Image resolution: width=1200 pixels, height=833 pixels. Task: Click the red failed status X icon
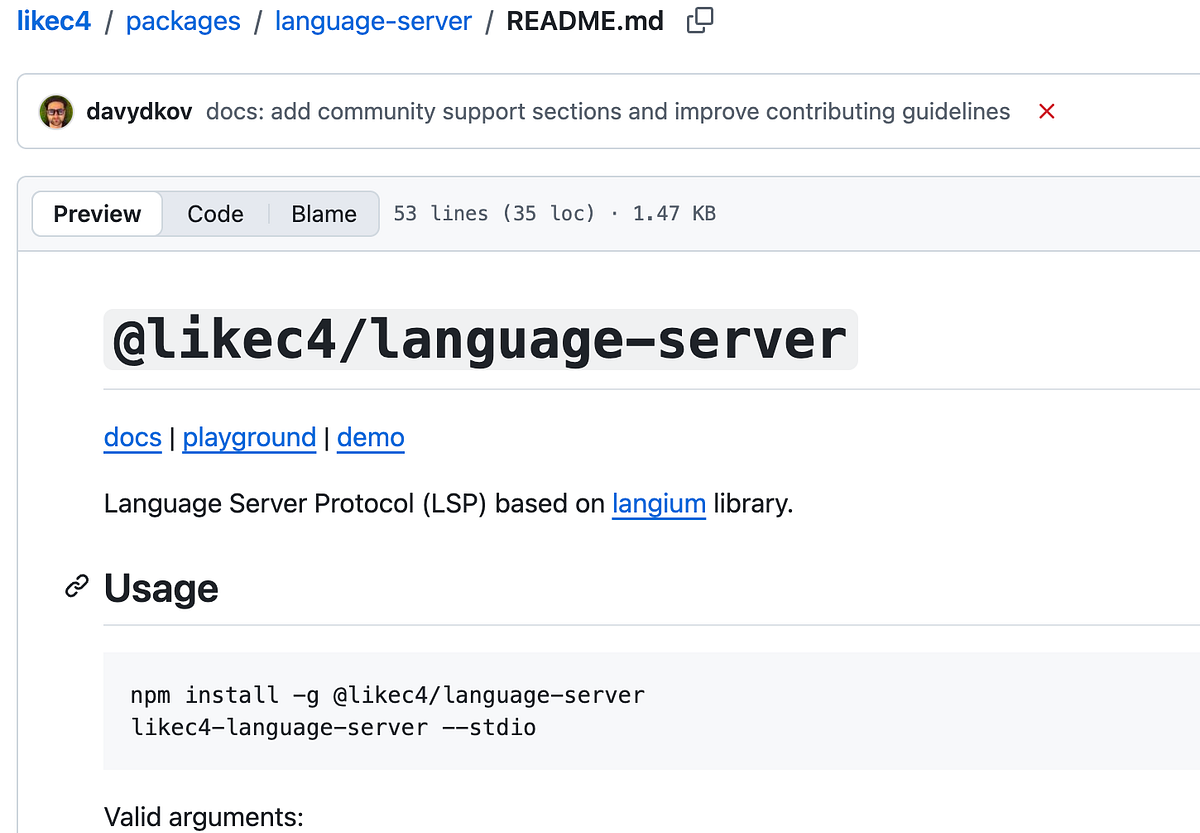1047,112
